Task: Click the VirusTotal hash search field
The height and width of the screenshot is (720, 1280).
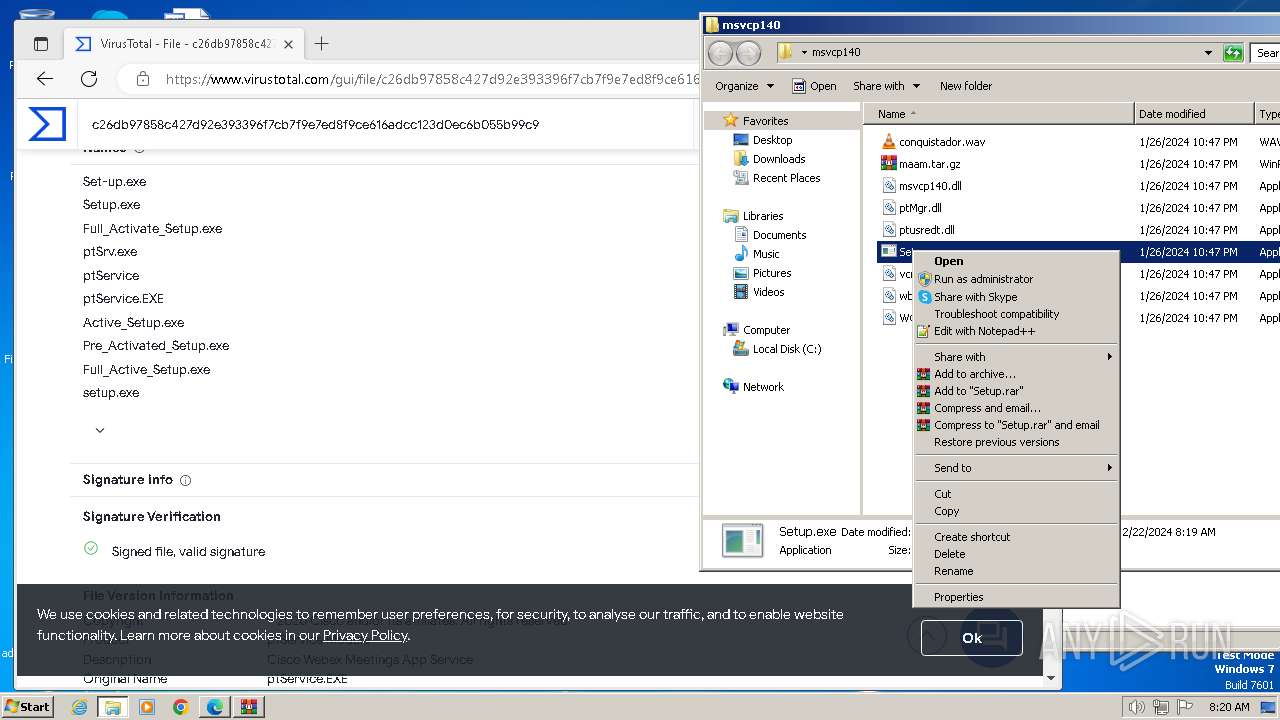Action: coord(385,125)
